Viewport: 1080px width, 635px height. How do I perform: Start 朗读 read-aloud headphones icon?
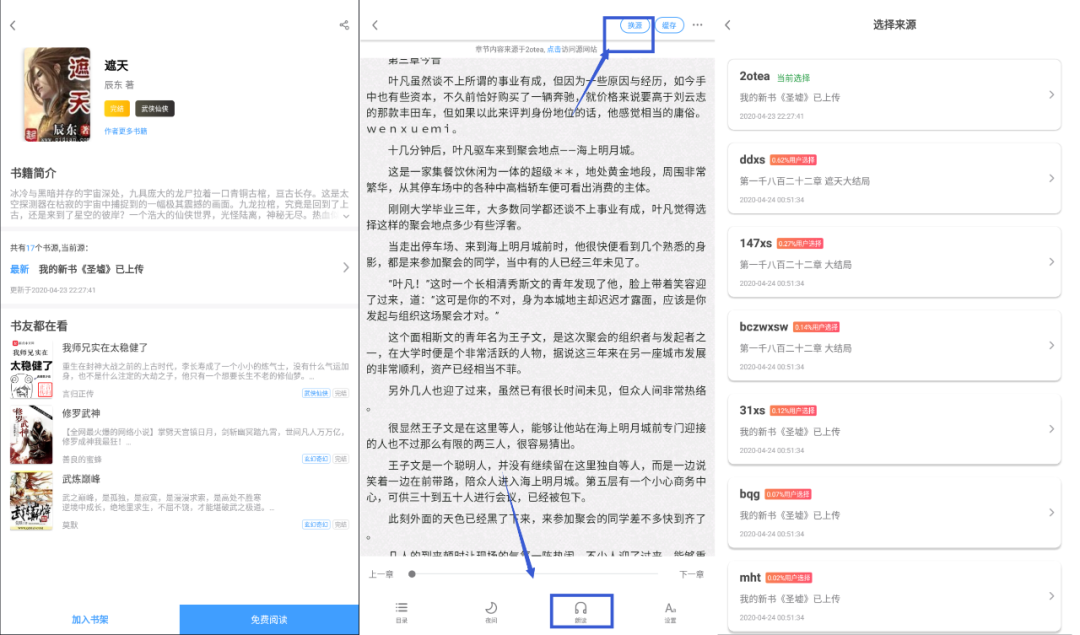click(x=581, y=612)
